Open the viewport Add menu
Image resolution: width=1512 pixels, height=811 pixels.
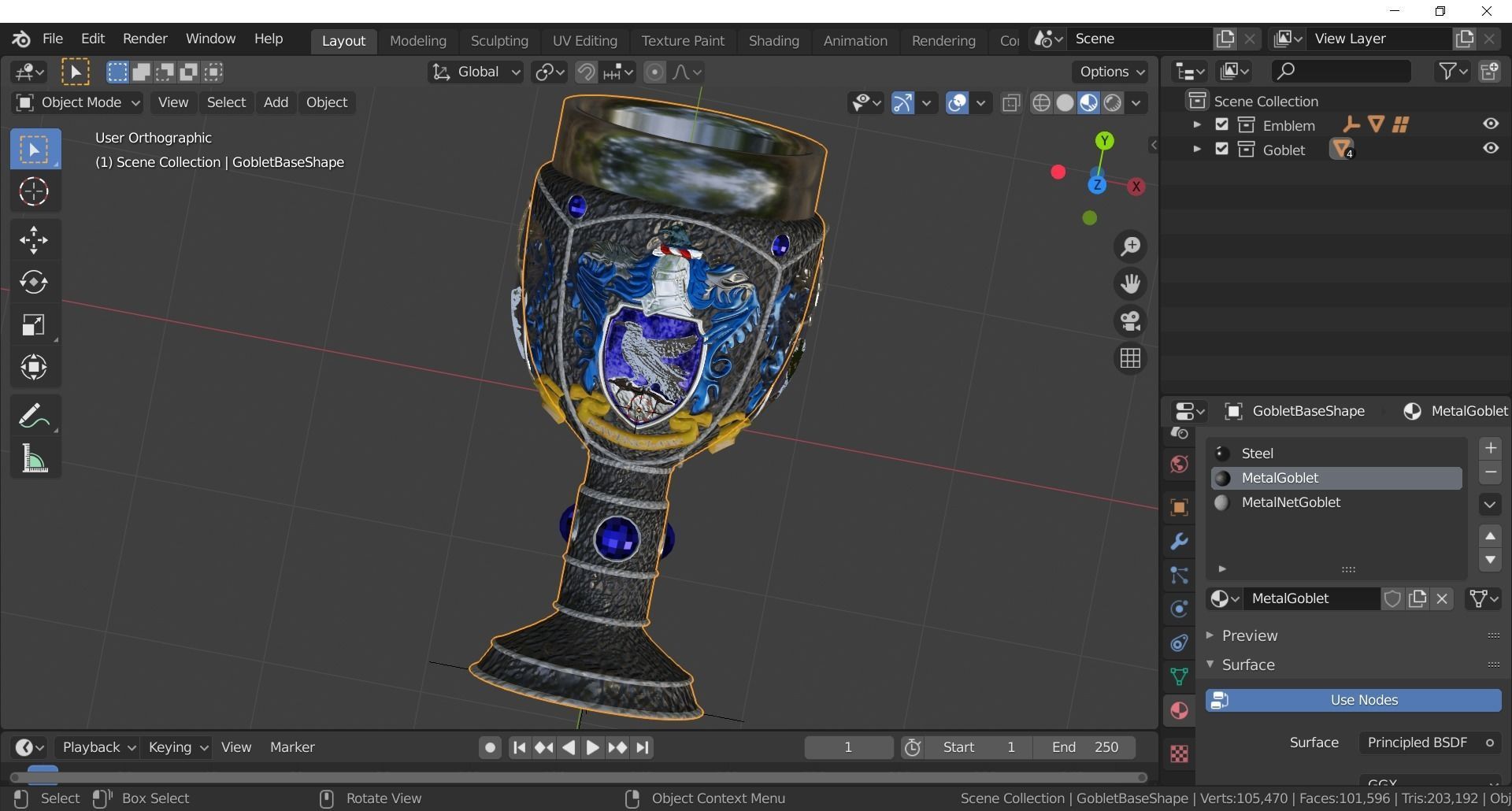point(276,102)
